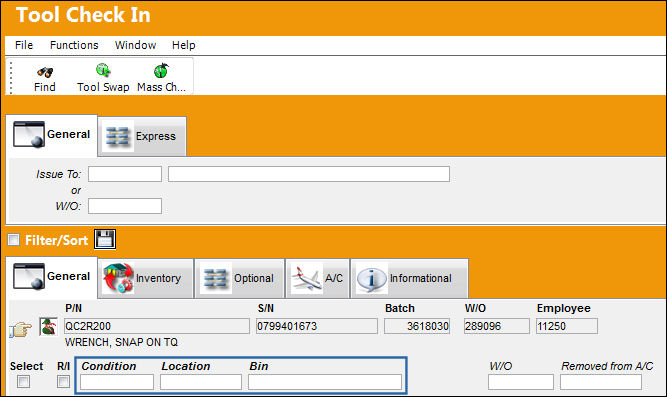The image size is (667, 397).
Task: Click the pointing hand row icon
Action: pyautogui.click(x=20, y=329)
